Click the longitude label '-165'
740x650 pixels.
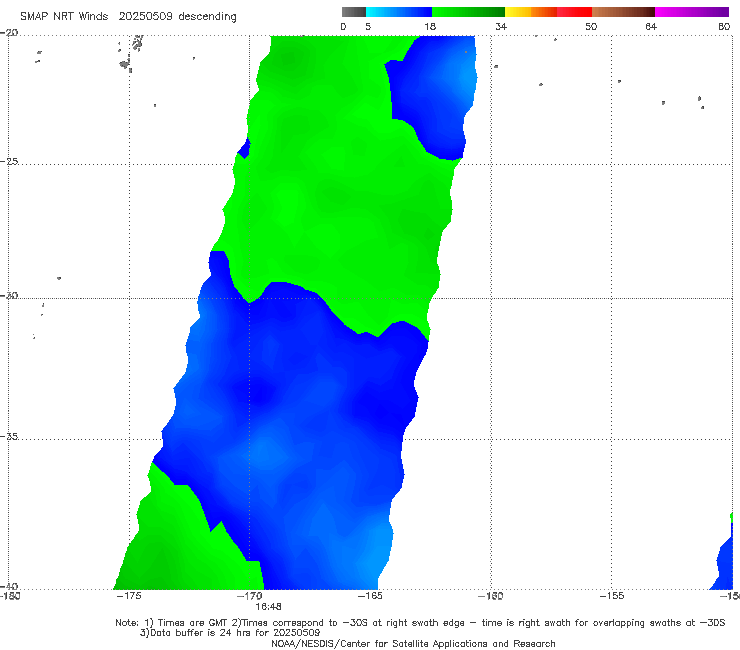370,596
